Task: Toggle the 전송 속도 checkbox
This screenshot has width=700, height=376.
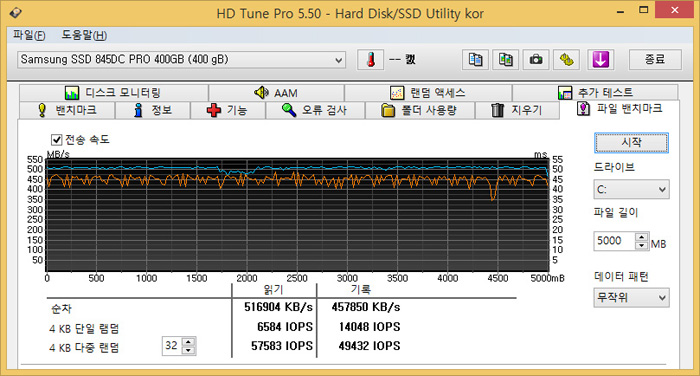Action: click(56, 140)
